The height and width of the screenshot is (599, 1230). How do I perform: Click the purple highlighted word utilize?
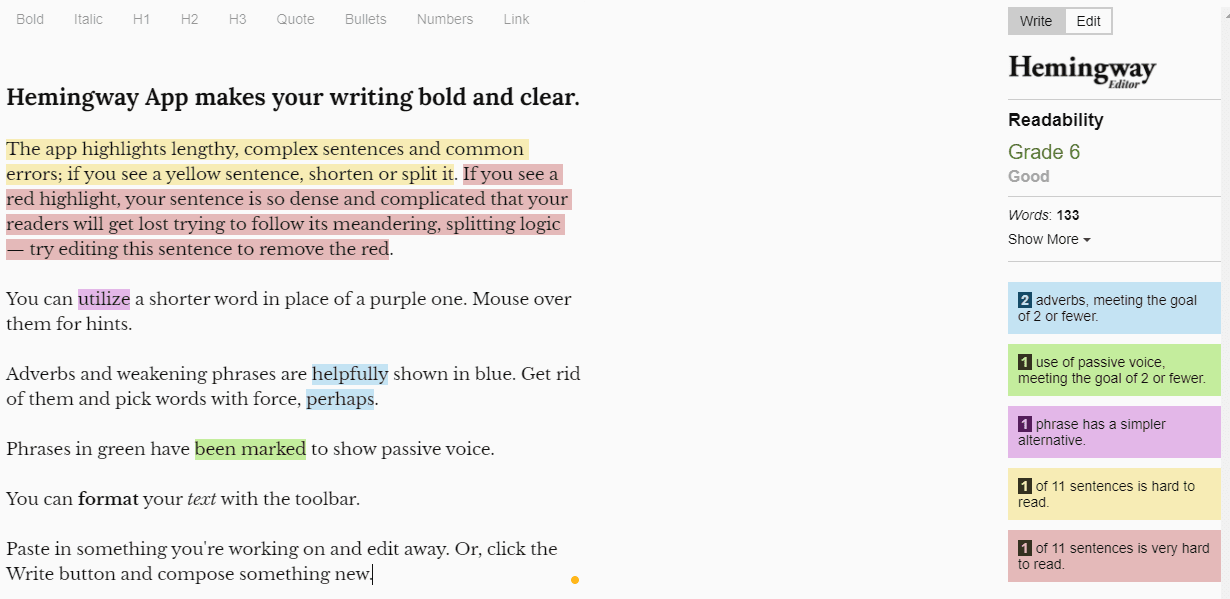tap(104, 299)
